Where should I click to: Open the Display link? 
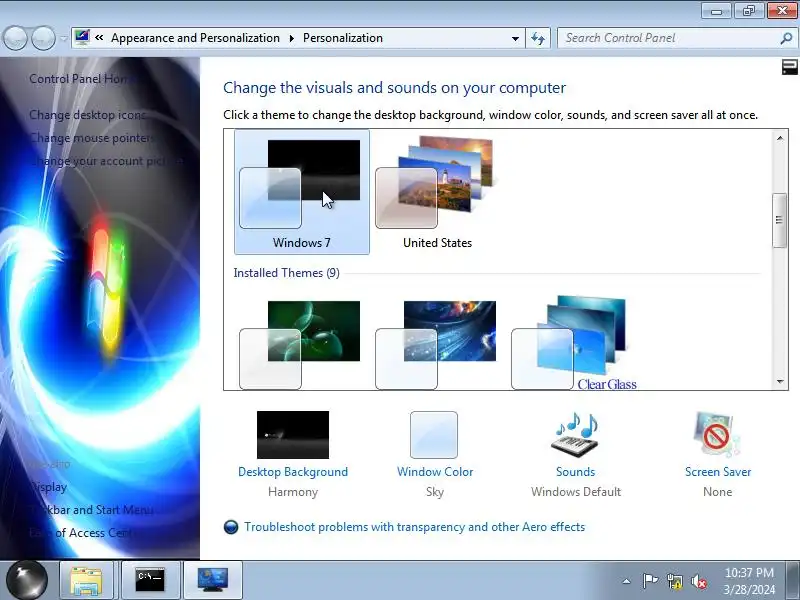[48, 487]
